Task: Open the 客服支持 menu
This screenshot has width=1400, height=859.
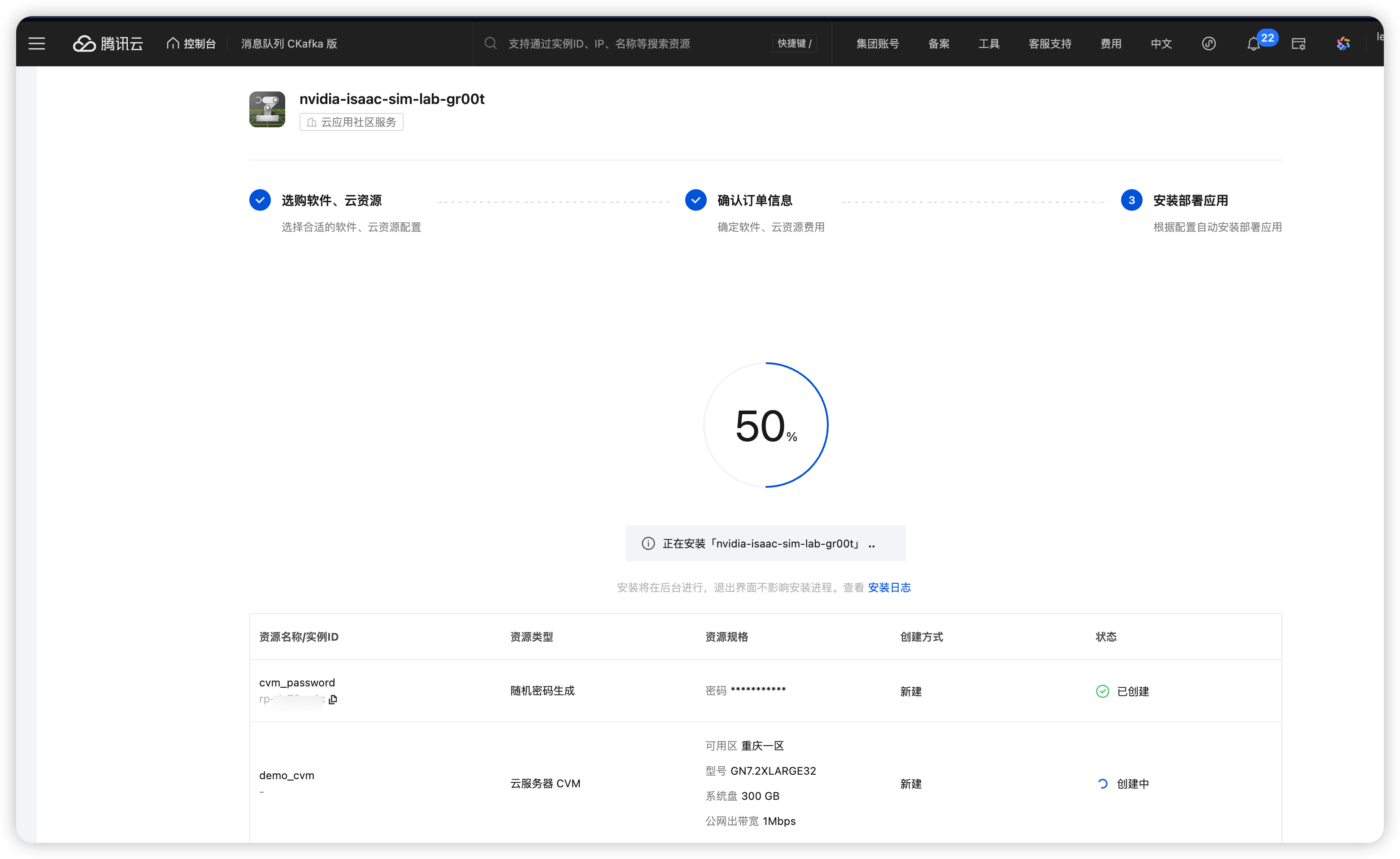Action: (x=1049, y=44)
